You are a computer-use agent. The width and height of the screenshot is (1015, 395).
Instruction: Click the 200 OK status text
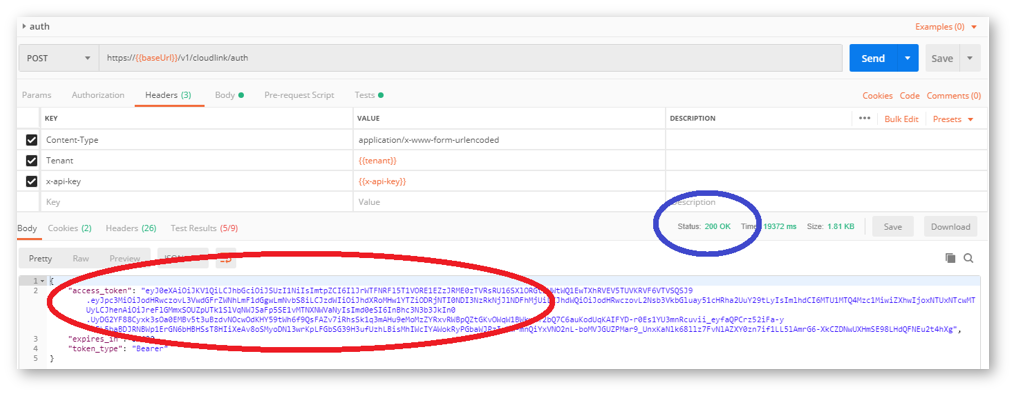point(718,227)
